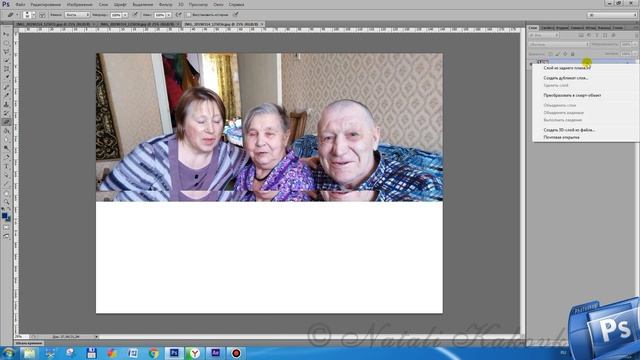Toggle lock position icon in Layers panel
The width and height of the screenshot is (640, 360).
[x=565, y=53]
